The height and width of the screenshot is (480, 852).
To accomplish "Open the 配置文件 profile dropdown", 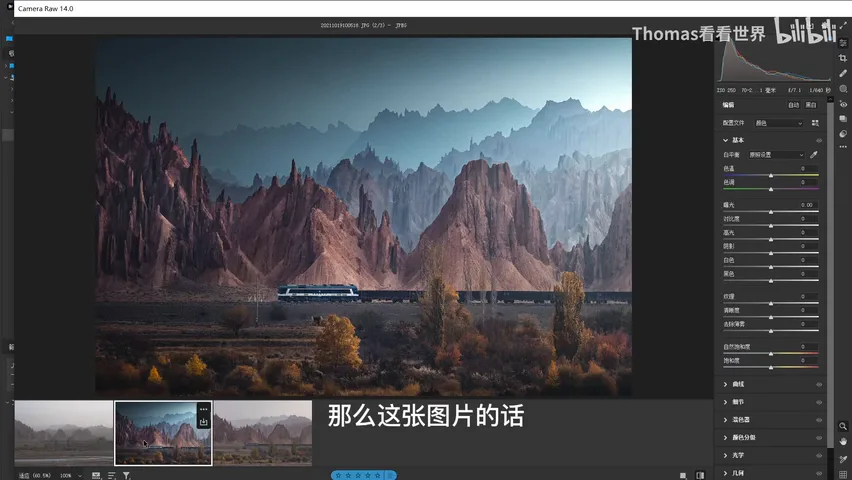I will tap(778, 123).
